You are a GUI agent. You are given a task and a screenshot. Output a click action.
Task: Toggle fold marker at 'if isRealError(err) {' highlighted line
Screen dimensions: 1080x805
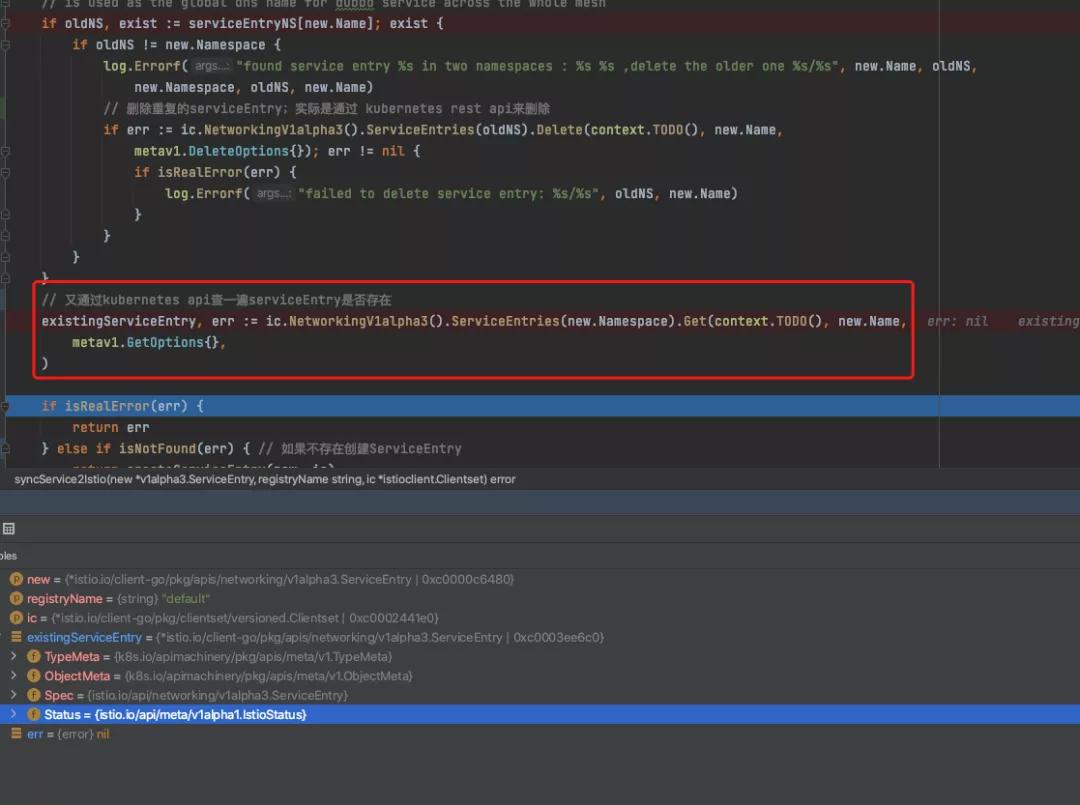tap(4, 406)
